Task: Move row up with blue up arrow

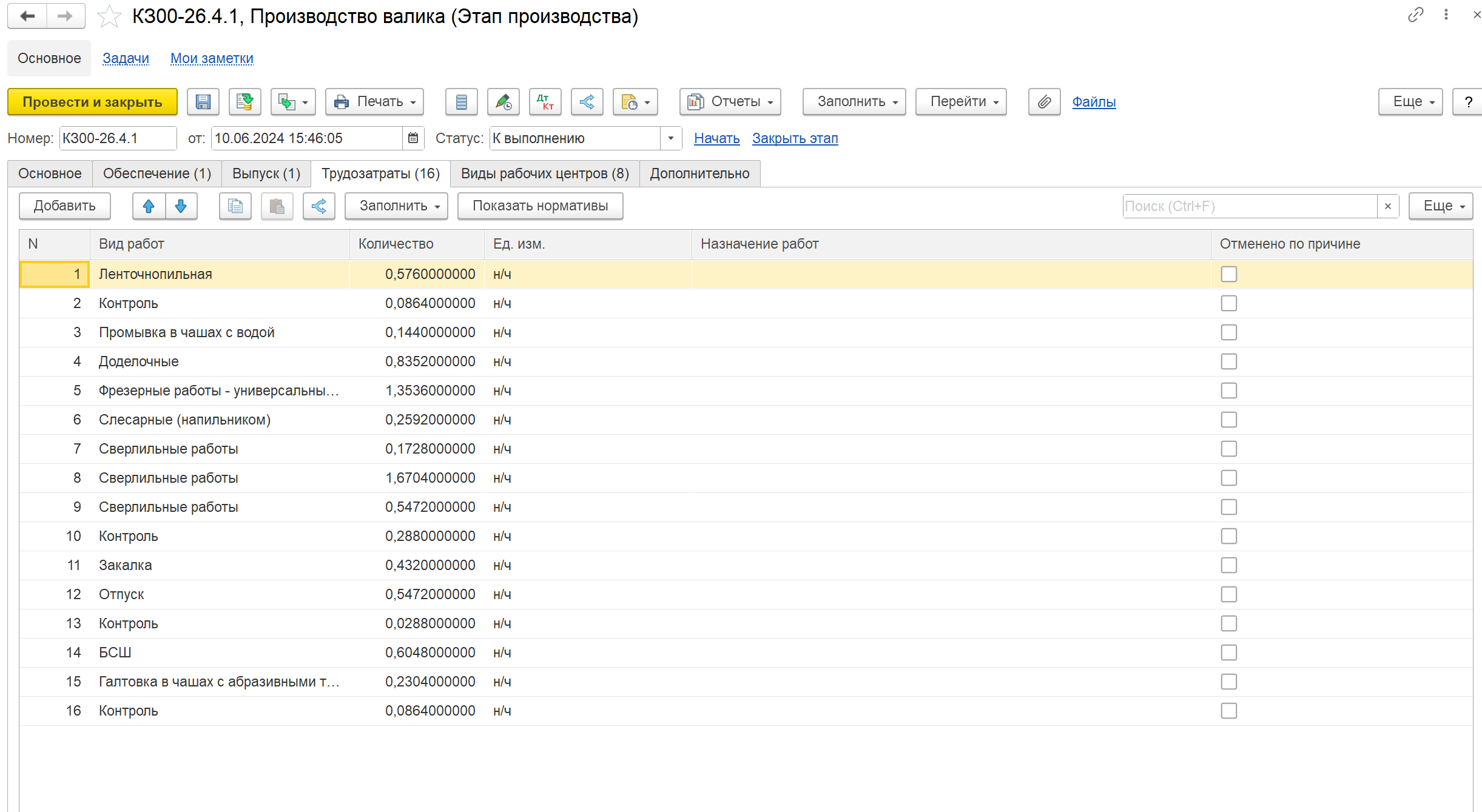Action: coord(149,206)
